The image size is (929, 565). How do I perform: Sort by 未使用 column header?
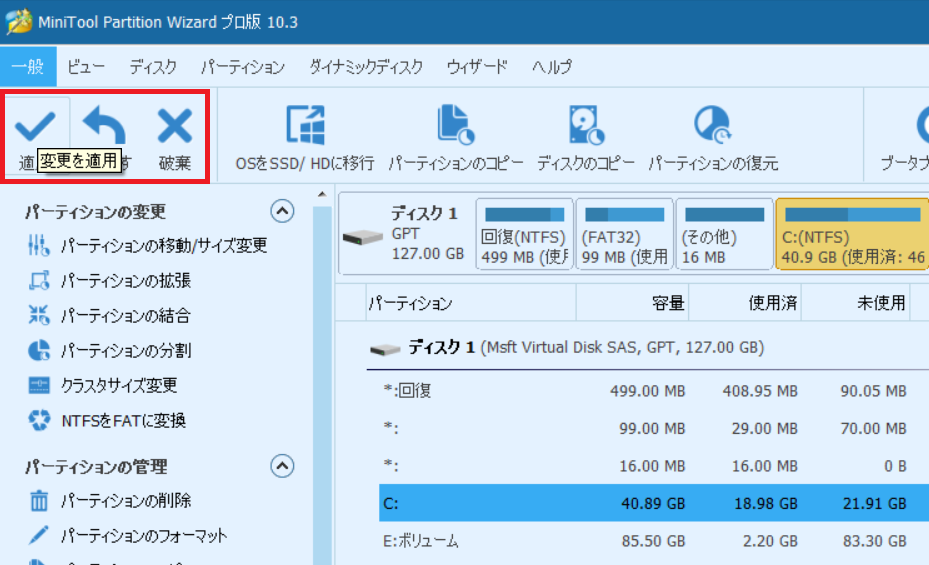pyautogui.click(x=856, y=303)
